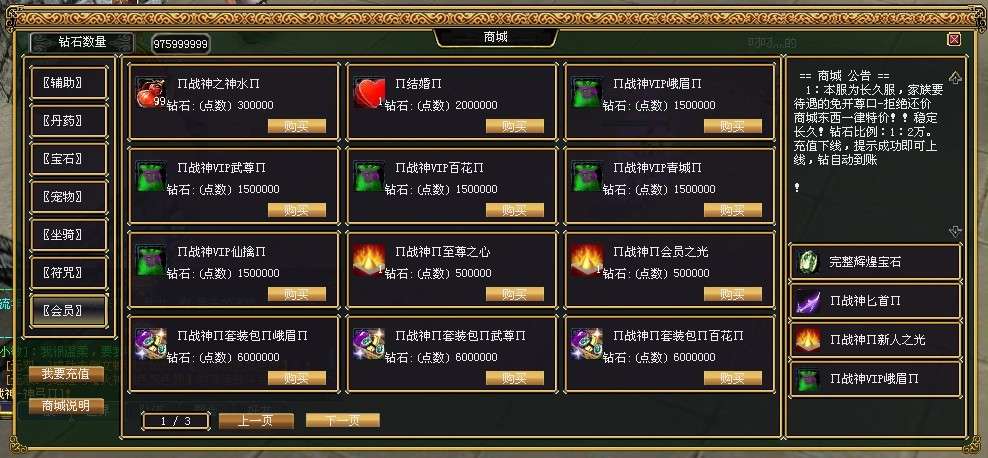The height and width of the screenshot is (458, 988).
Task: Click the red apple 战神之神水 item icon
Action: click(151, 93)
